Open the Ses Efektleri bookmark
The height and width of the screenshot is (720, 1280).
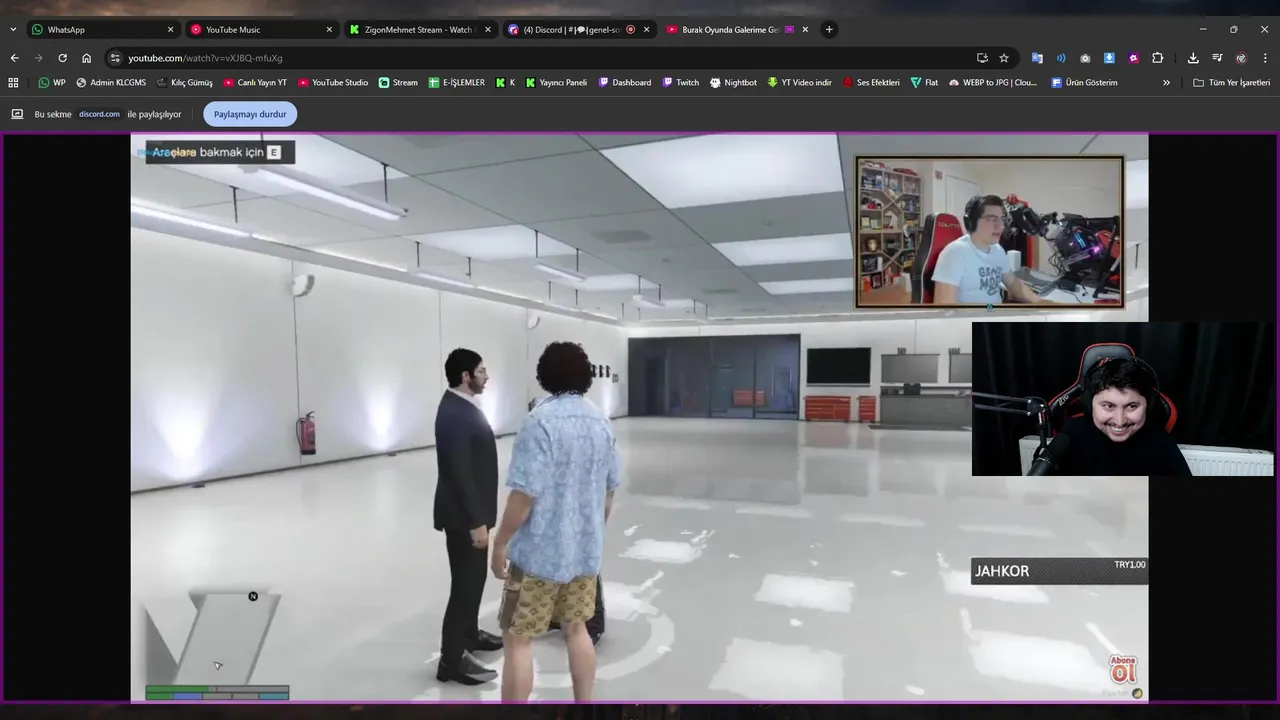point(871,83)
